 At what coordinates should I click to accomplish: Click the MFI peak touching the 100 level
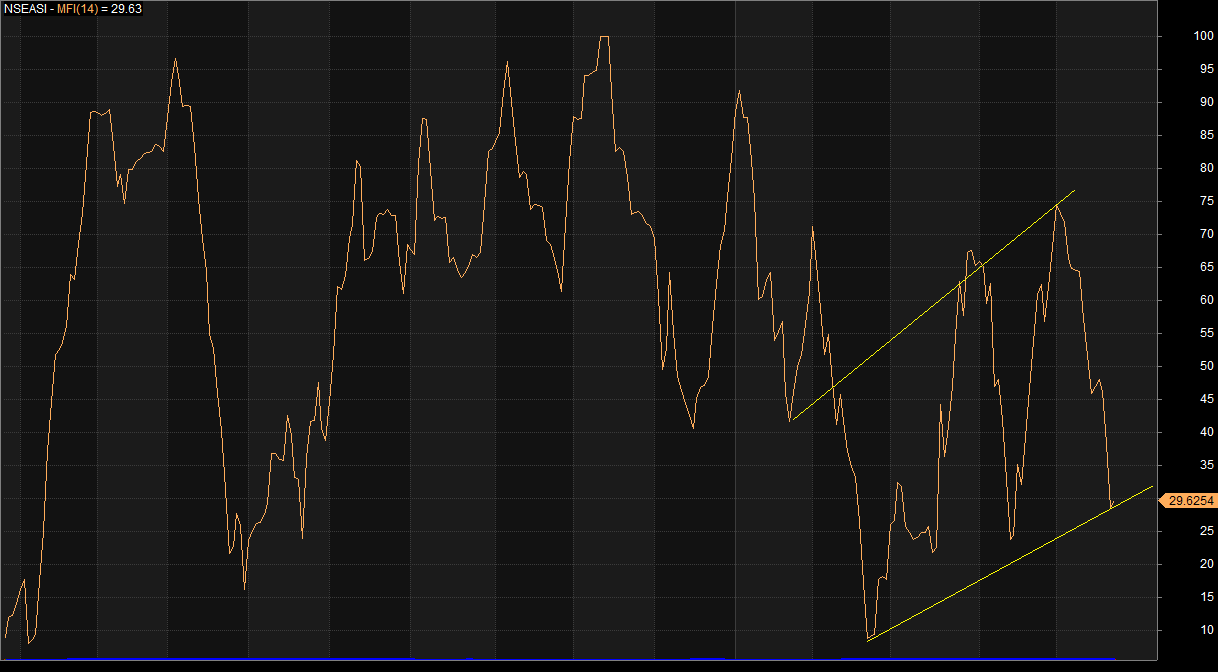pyautogui.click(x=603, y=37)
